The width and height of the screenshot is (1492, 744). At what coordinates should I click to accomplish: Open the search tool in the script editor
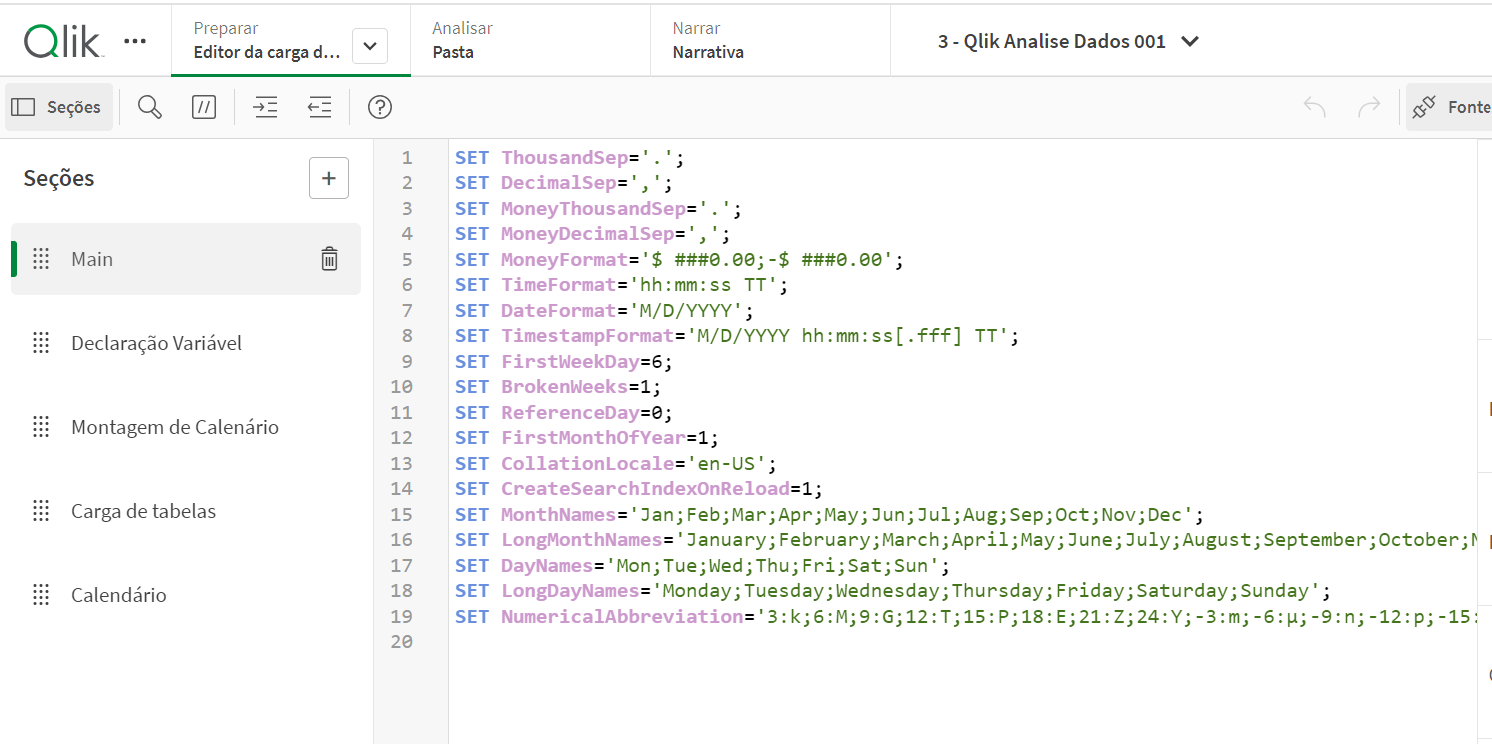tap(150, 108)
